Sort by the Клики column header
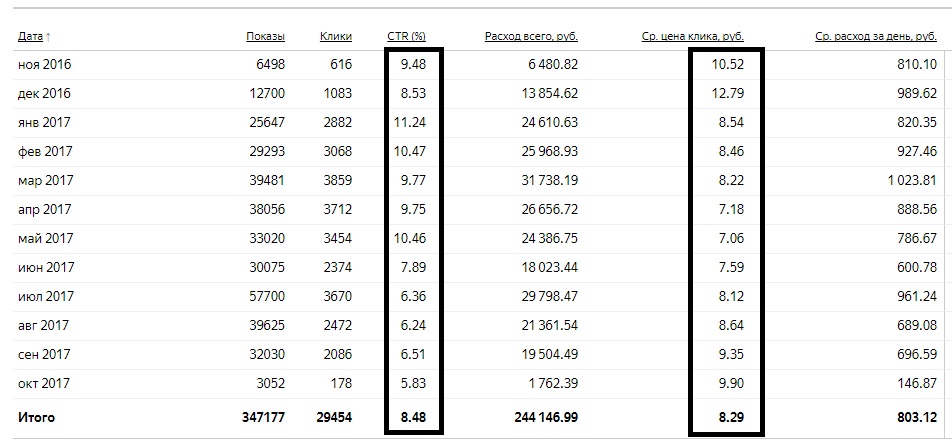 click(x=336, y=36)
